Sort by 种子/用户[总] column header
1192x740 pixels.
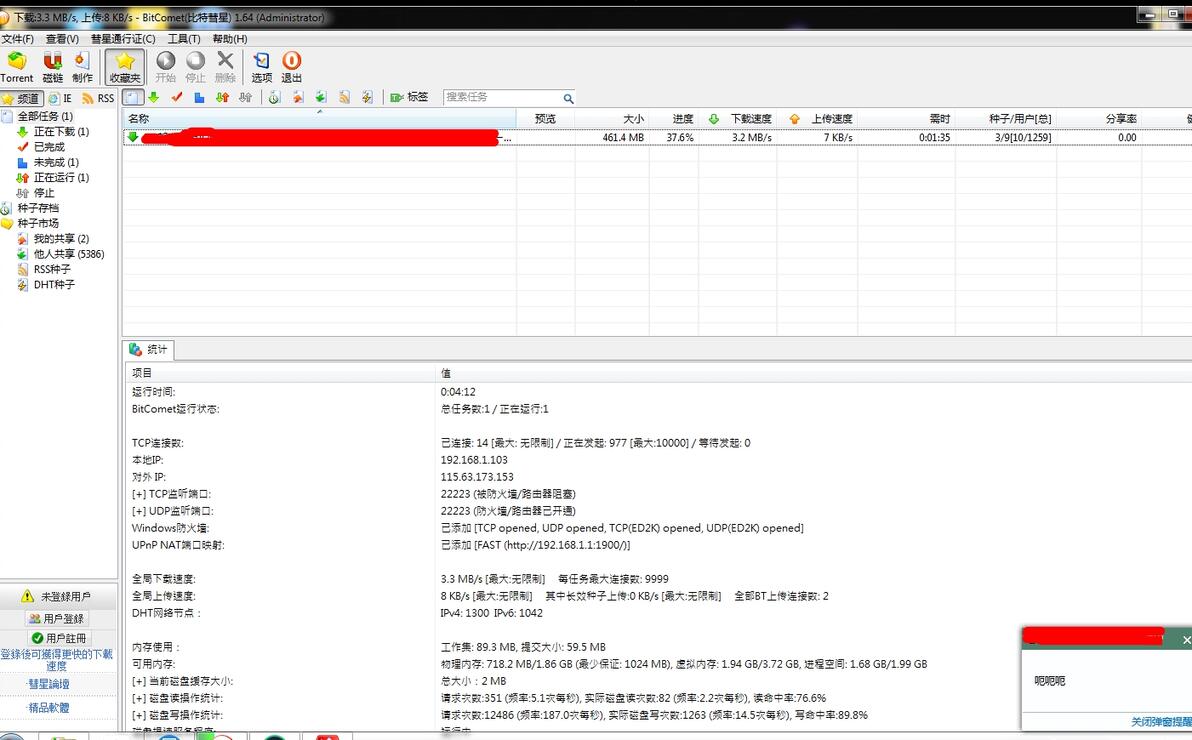[x=1006, y=119]
